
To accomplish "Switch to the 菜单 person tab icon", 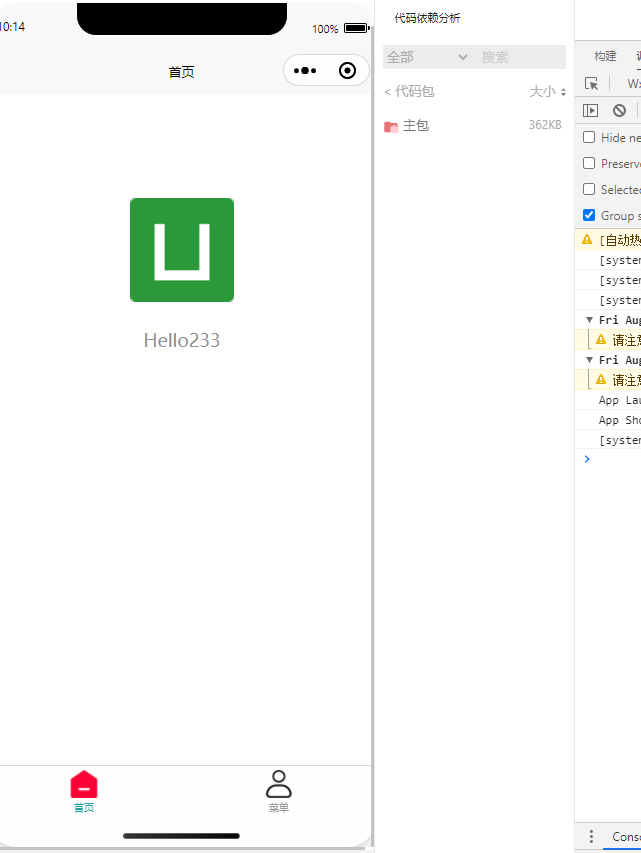I will (279, 784).
